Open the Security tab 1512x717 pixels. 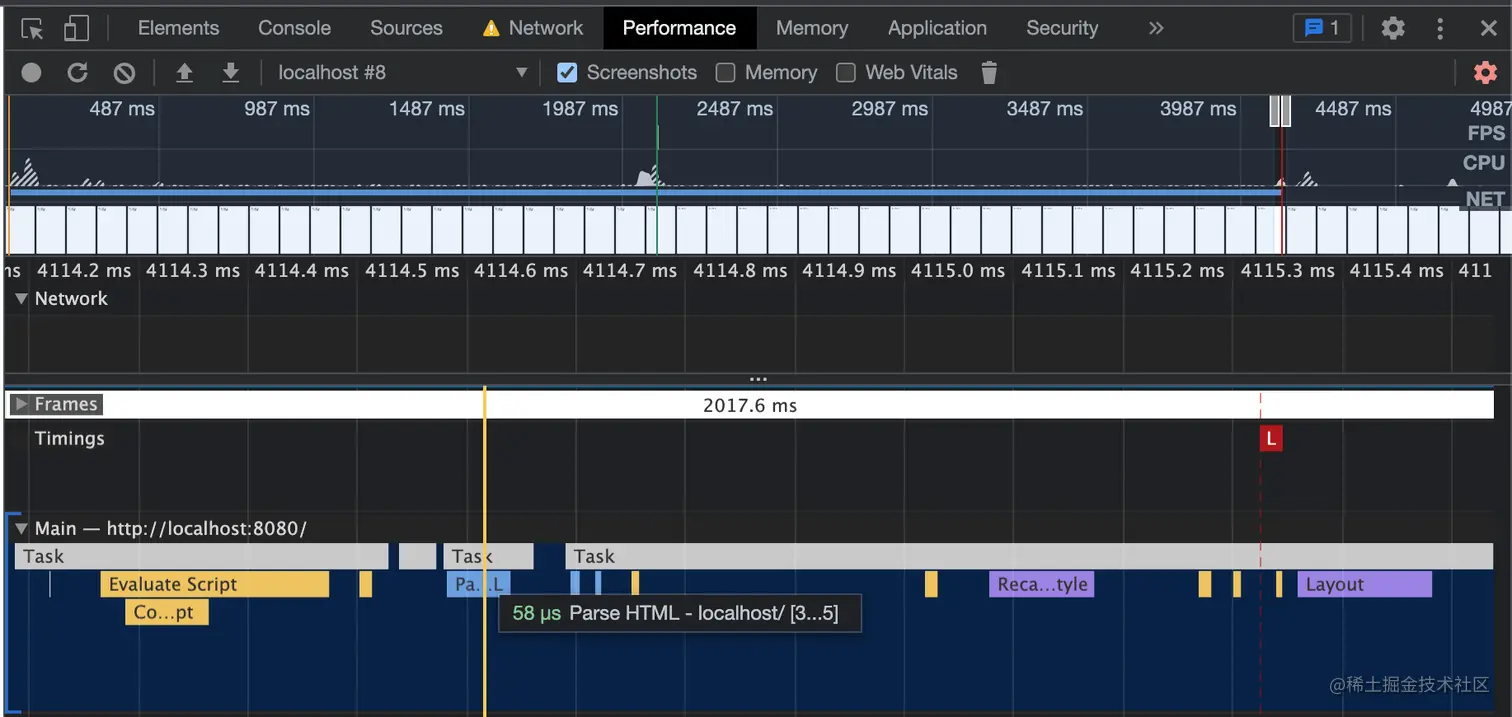[x=1062, y=28]
